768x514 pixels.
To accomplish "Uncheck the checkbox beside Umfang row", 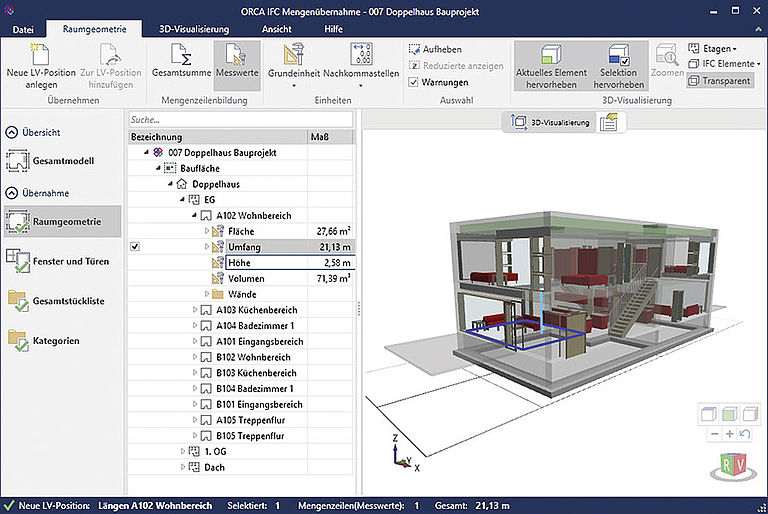I will coord(135,247).
